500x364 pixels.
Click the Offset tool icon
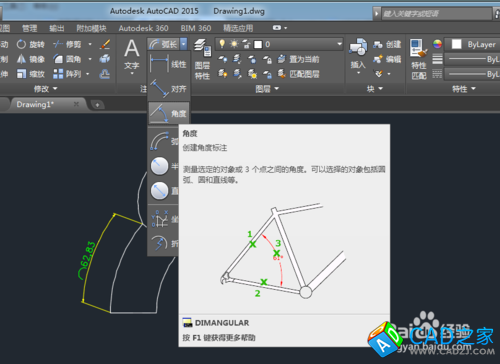pyautogui.click(x=105, y=74)
